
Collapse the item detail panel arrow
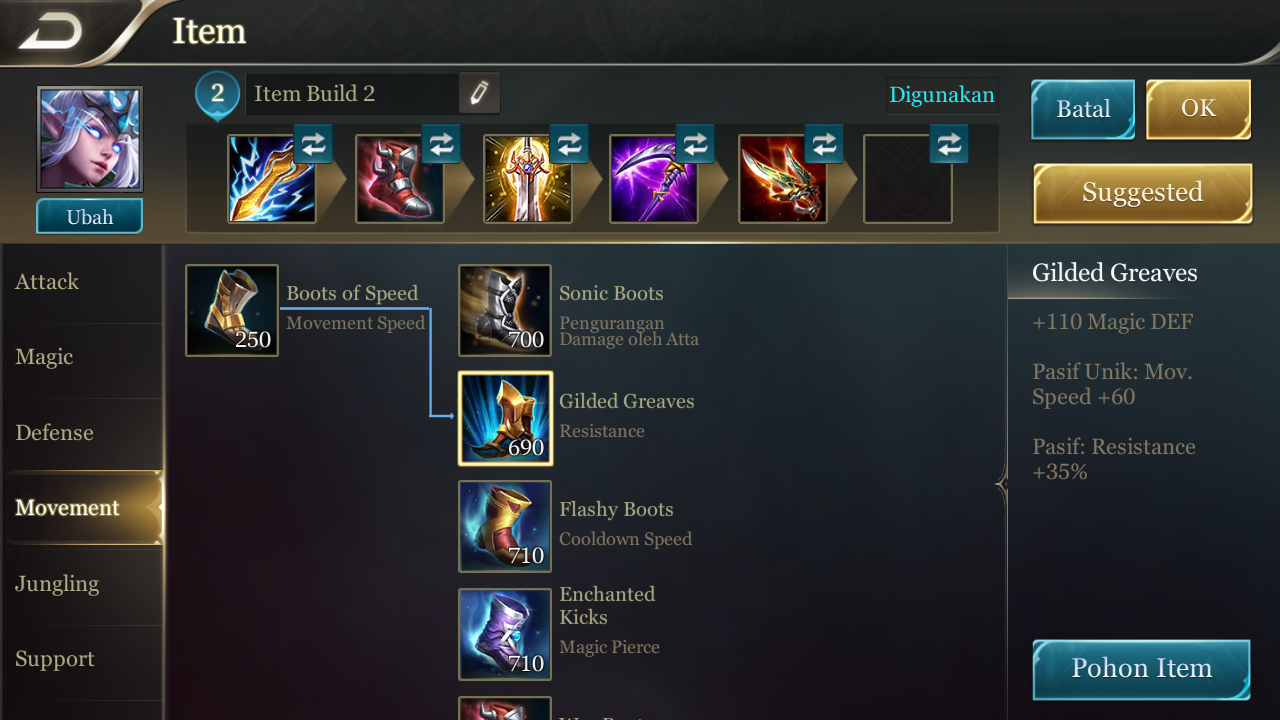(x=1002, y=484)
